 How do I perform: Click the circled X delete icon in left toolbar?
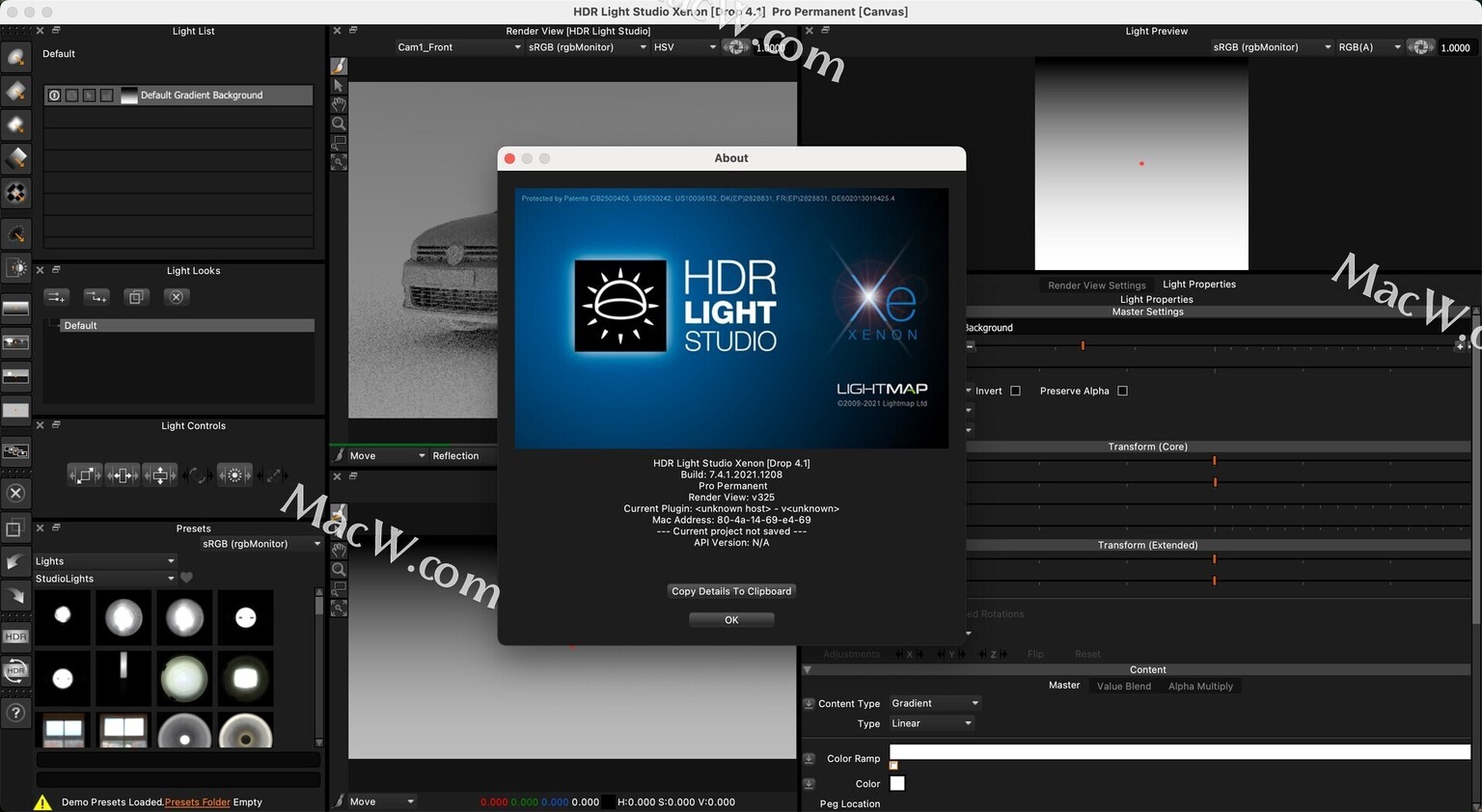pos(16,493)
